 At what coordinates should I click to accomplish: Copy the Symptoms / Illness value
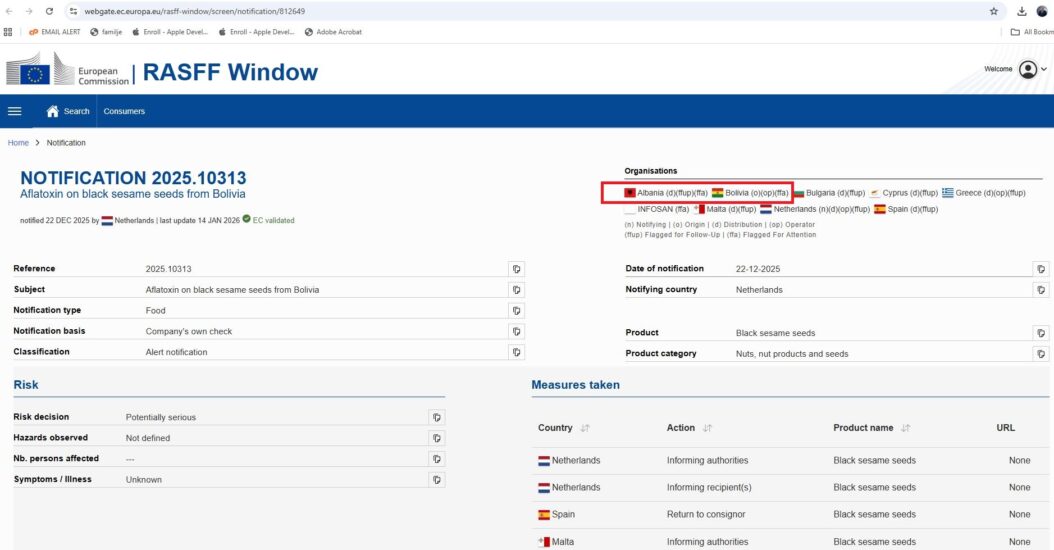point(437,480)
